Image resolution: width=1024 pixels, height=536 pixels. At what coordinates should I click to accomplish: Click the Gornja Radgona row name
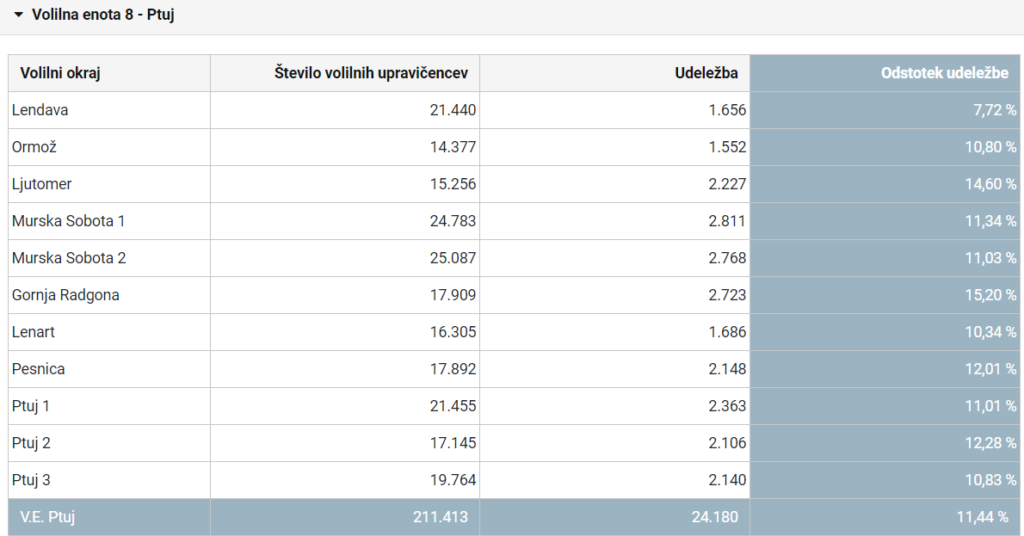click(x=65, y=295)
